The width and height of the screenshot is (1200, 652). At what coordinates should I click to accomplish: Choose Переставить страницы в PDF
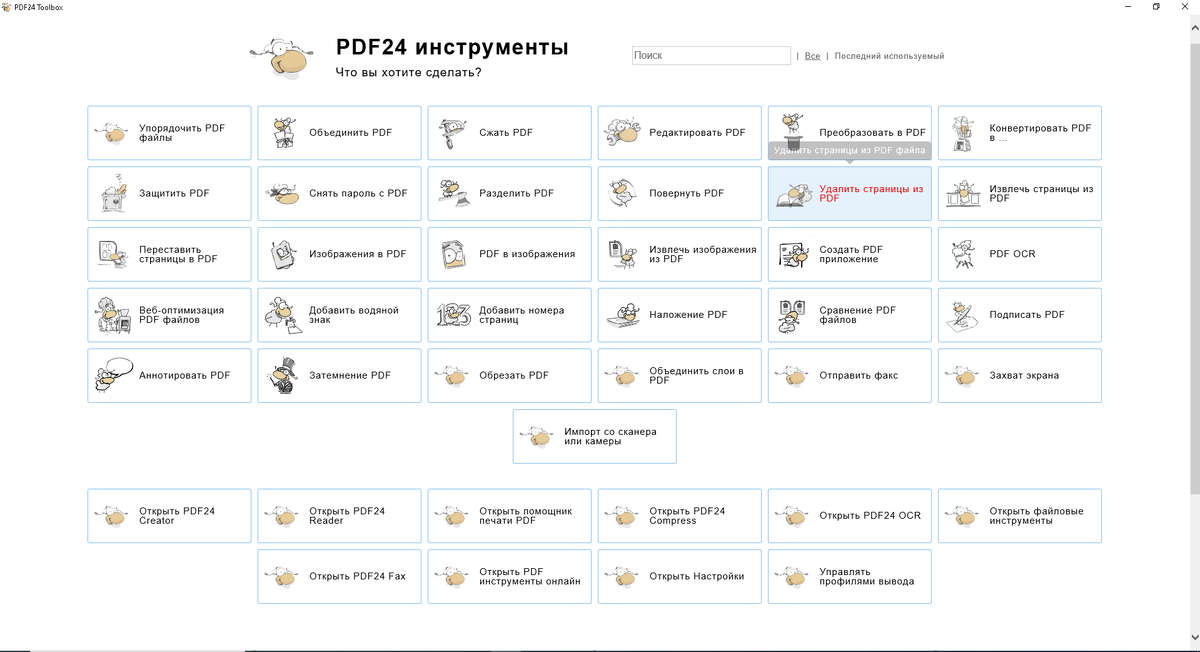tap(169, 254)
